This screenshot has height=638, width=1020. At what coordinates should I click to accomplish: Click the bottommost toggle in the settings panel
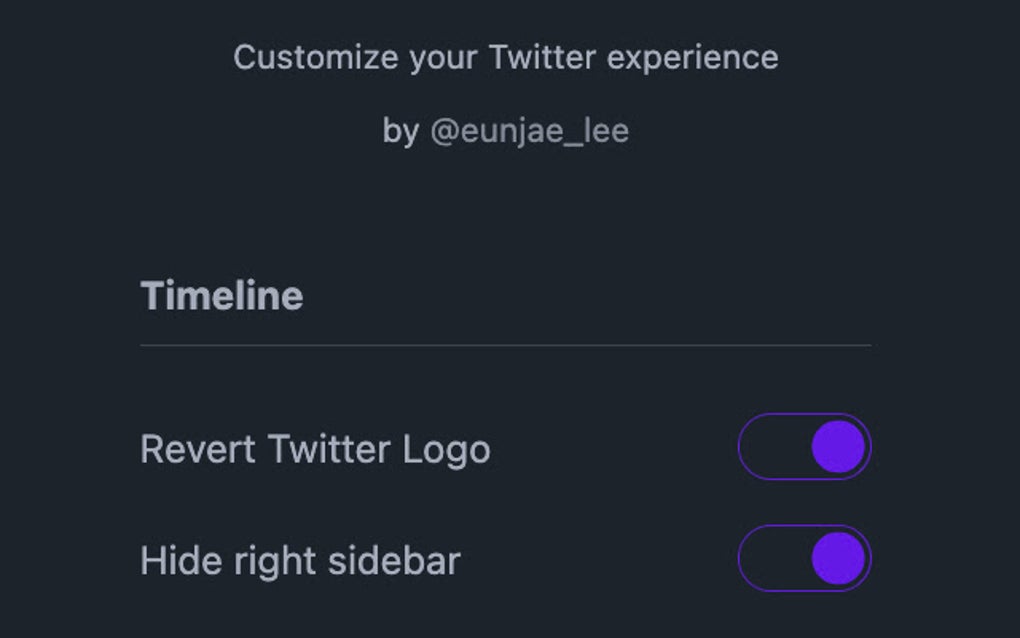pos(805,560)
